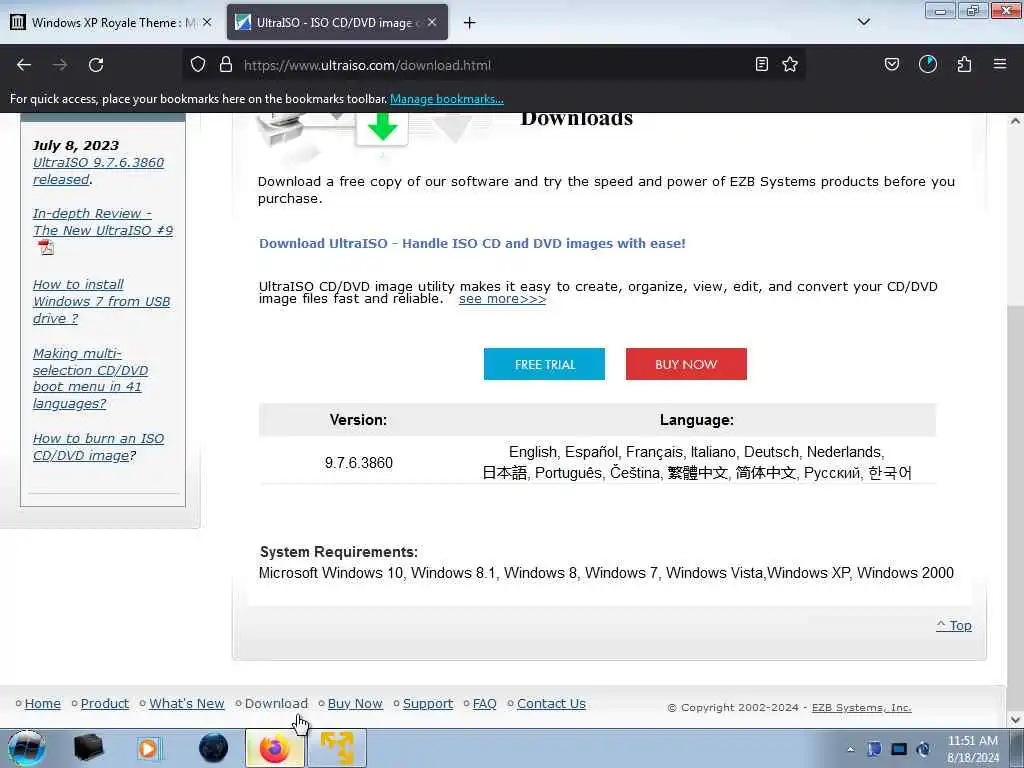Switch to Firefox in the taskbar
Viewport: 1024px width, 768px height.
pos(275,748)
